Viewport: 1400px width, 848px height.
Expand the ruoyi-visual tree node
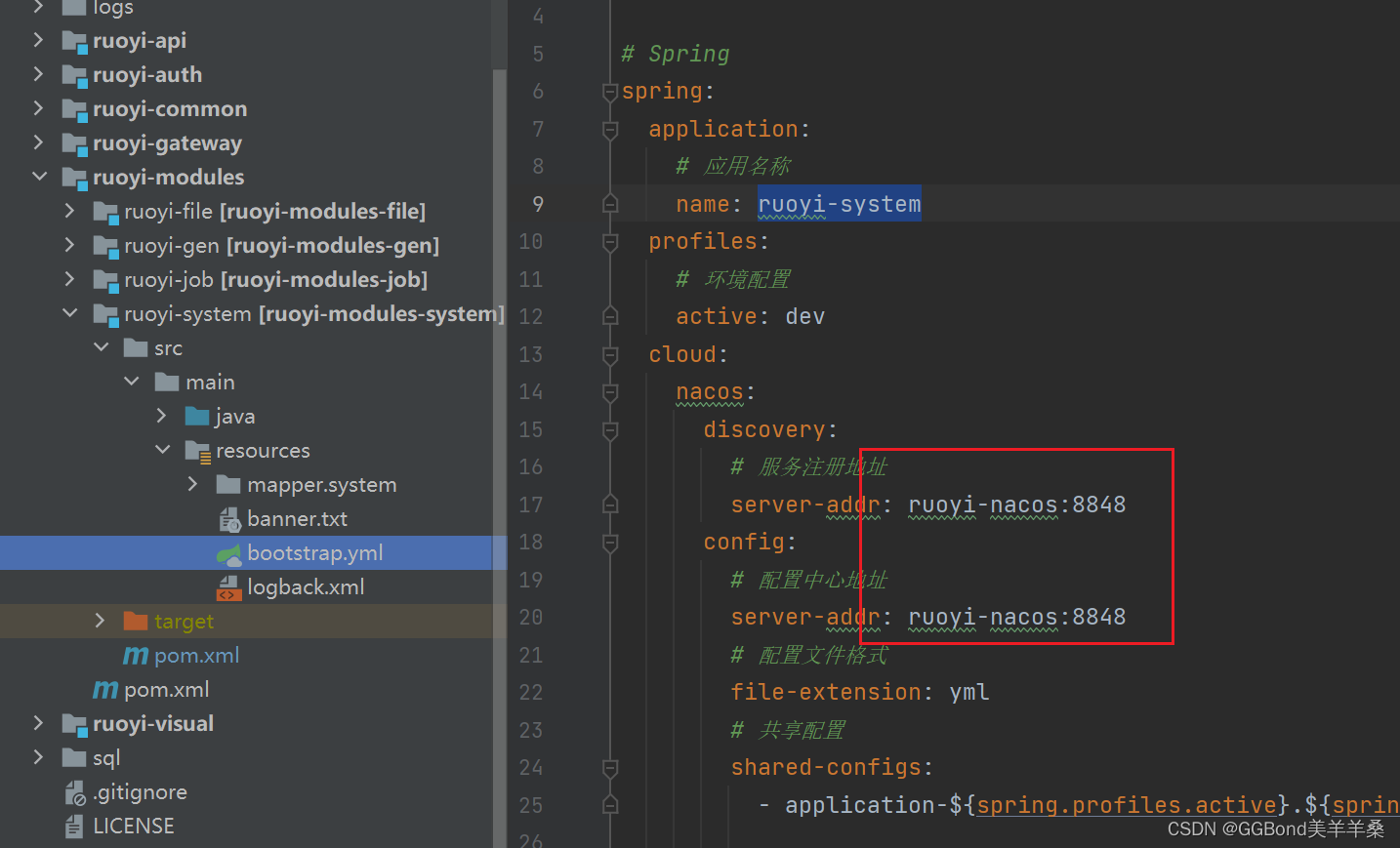pyautogui.click(x=38, y=723)
